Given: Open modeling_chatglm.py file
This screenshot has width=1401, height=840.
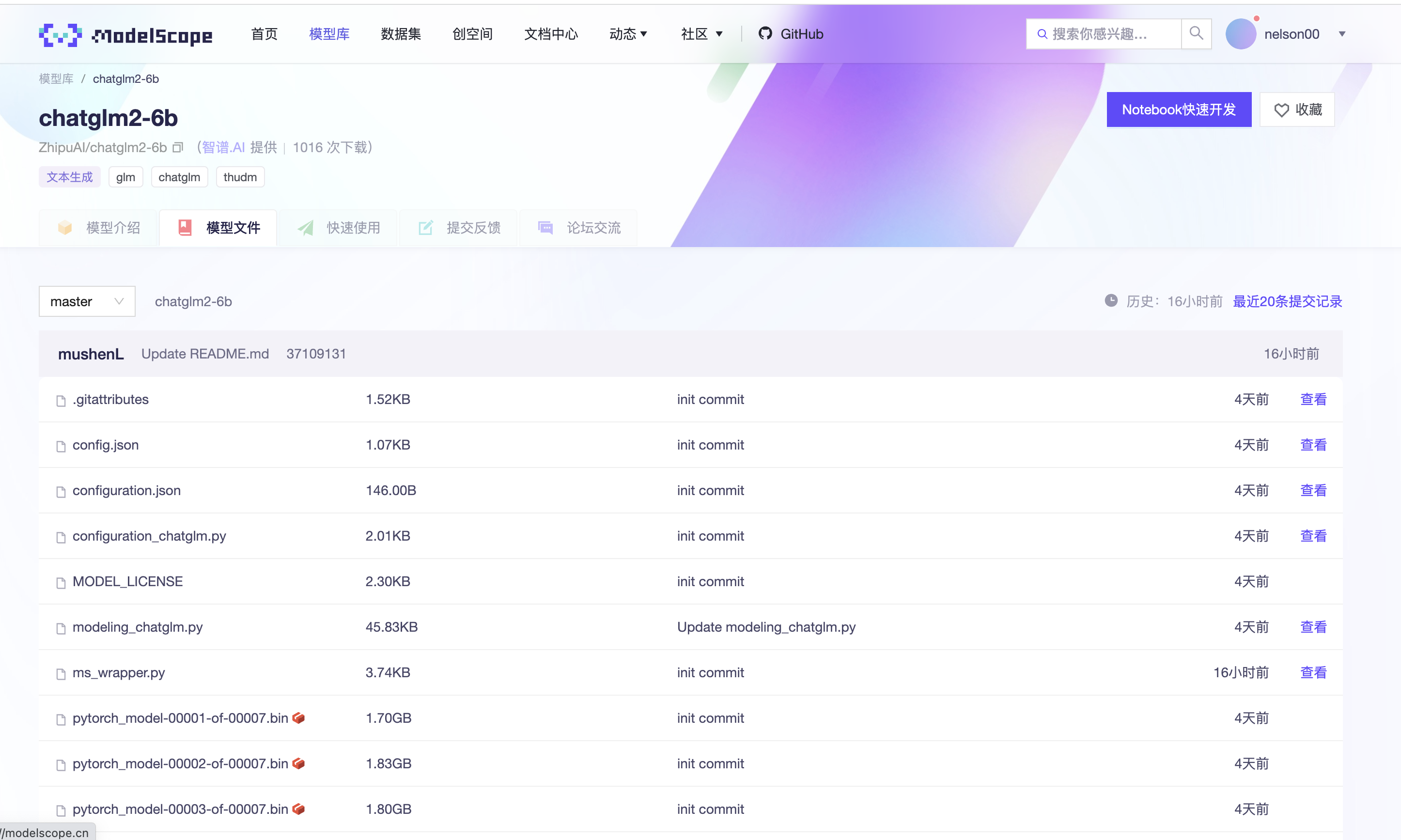Looking at the screenshot, I should [138, 627].
